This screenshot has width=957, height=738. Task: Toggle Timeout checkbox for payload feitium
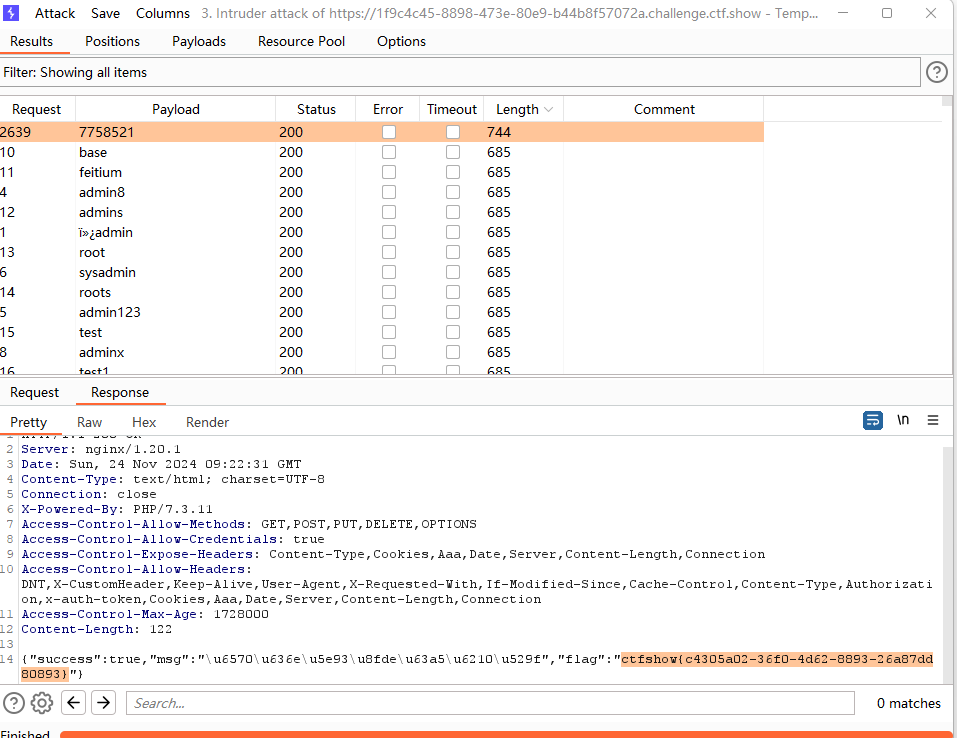(x=453, y=172)
